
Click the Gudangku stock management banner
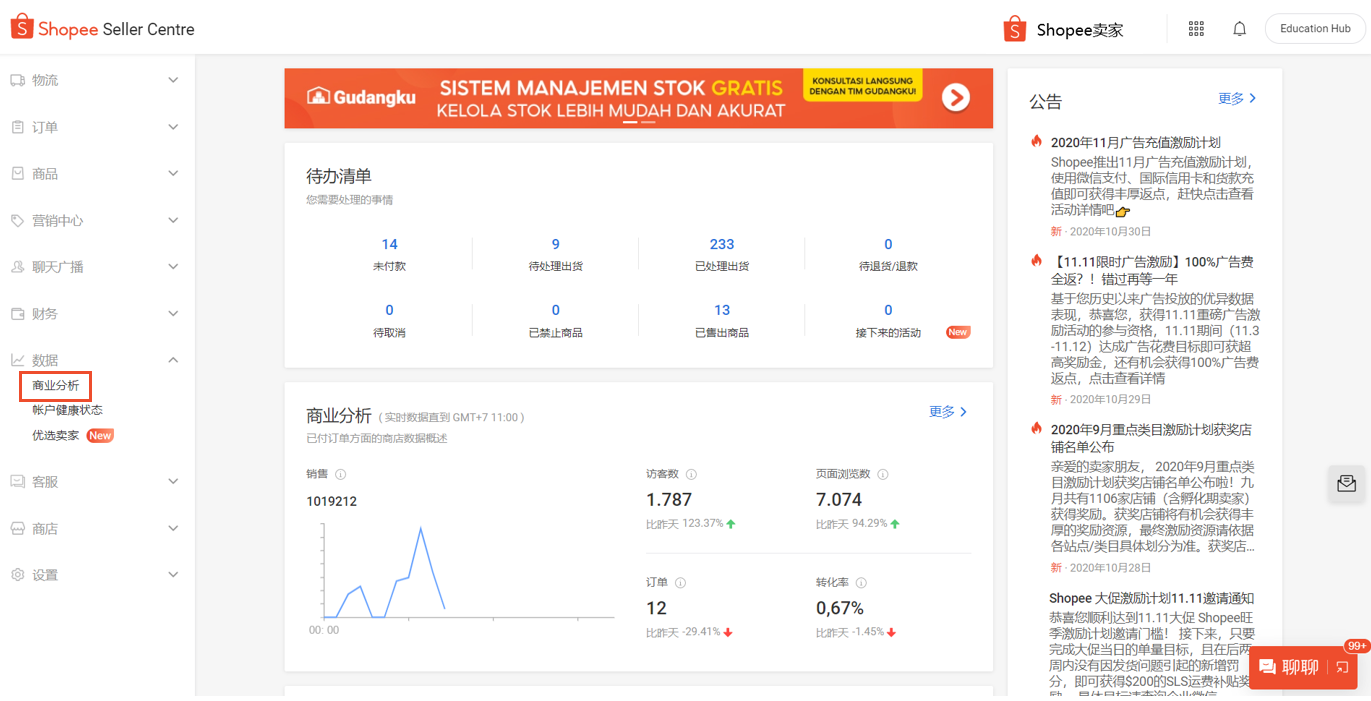(638, 98)
